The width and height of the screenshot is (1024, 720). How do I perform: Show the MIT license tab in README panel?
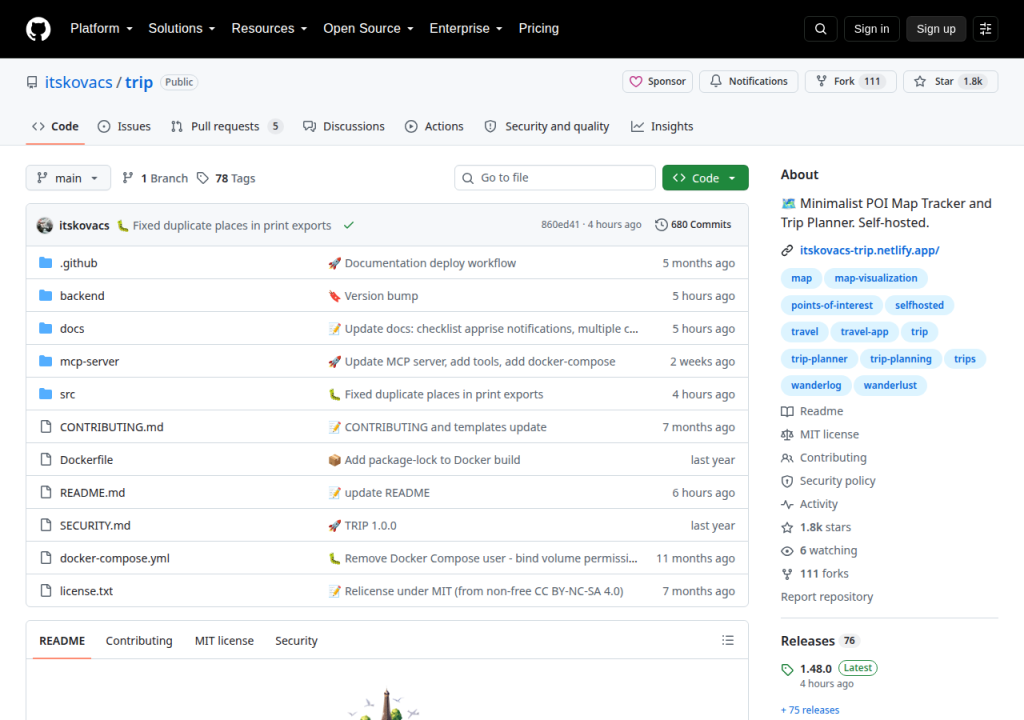[x=224, y=641]
